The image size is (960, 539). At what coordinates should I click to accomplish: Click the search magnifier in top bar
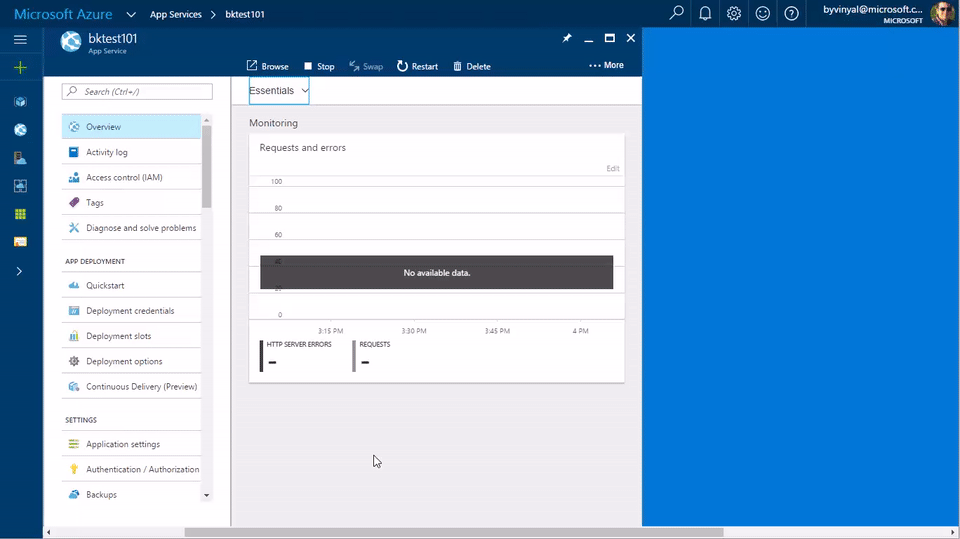pyautogui.click(x=677, y=14)
